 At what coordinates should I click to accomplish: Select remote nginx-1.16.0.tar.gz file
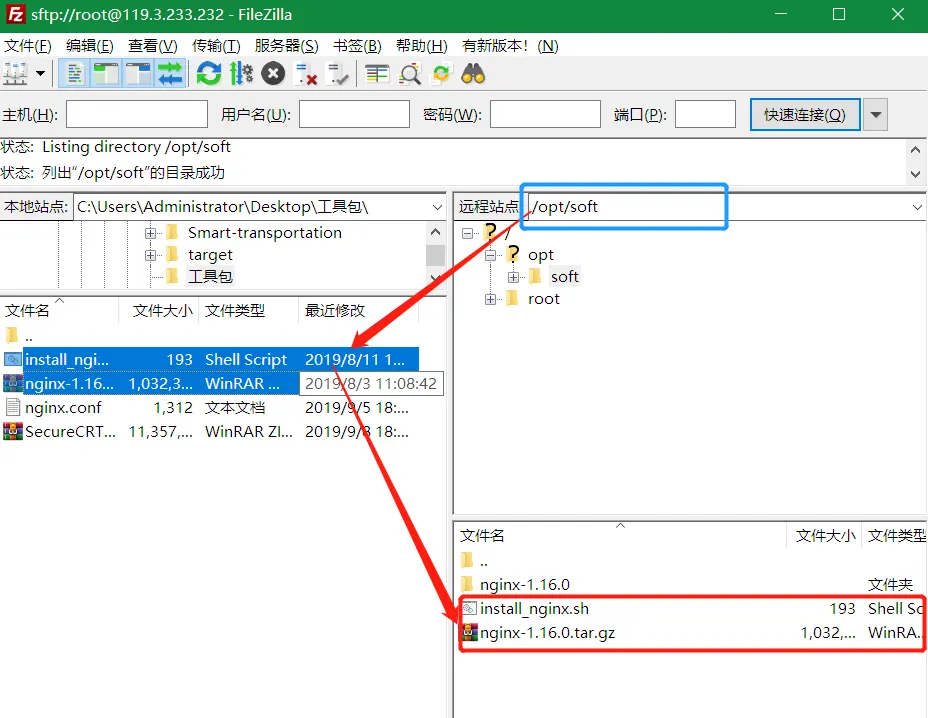(691, 633)
